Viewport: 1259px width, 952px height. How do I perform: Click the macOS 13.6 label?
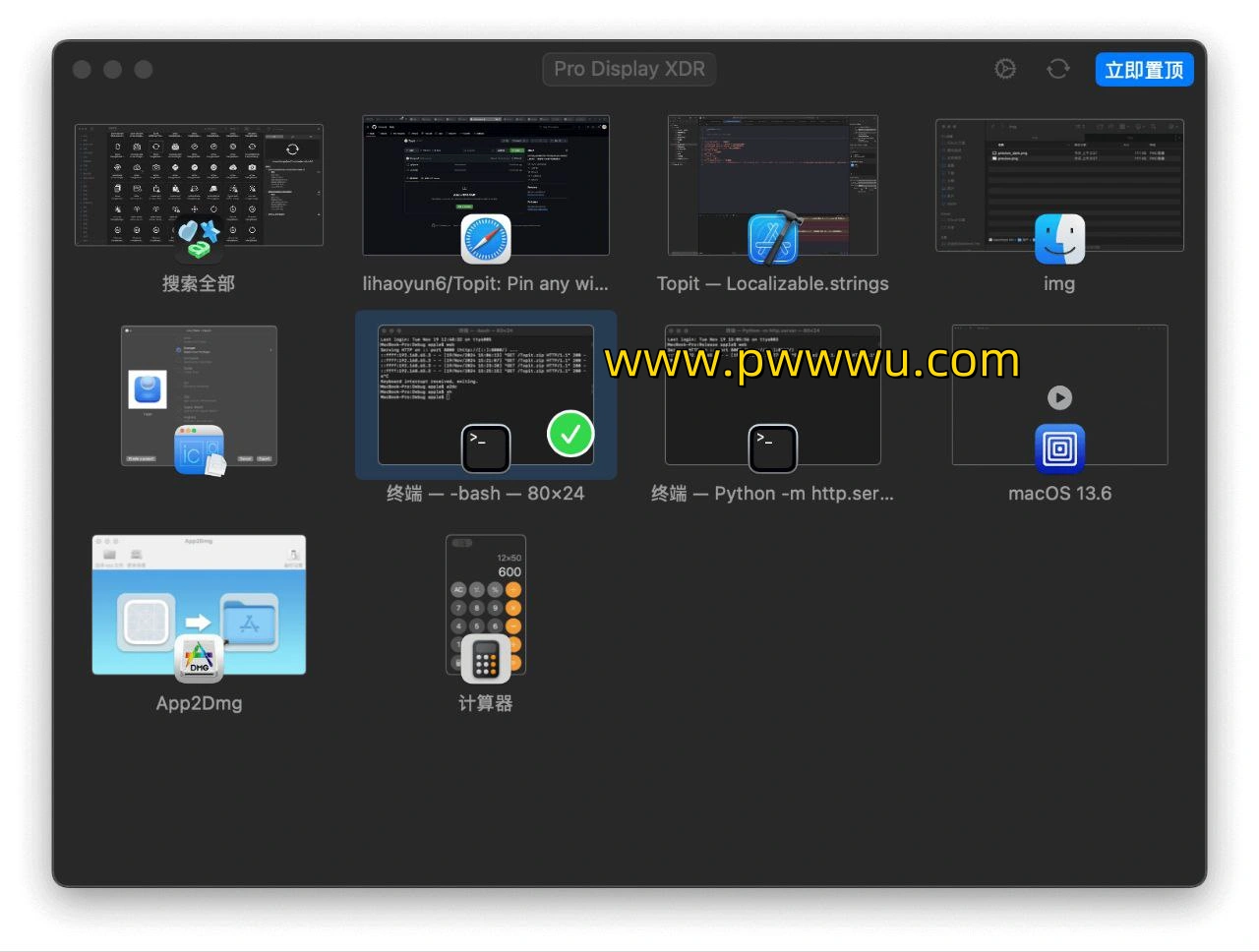pyautogui.click(x=1060, y=494)
